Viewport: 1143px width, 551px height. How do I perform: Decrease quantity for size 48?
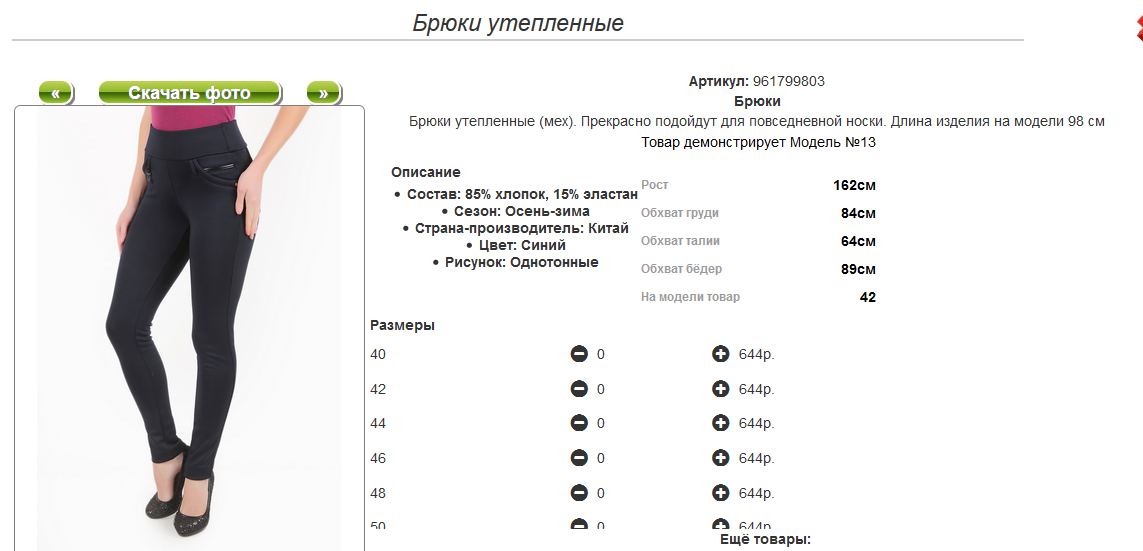579,493
